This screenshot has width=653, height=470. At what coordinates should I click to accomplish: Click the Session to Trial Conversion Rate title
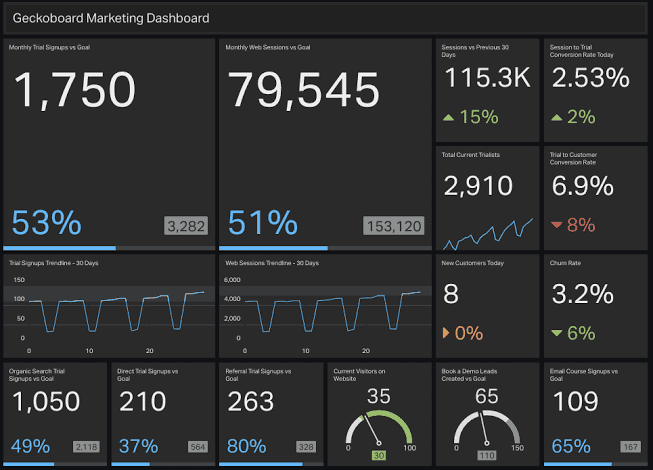click(581, 51)
